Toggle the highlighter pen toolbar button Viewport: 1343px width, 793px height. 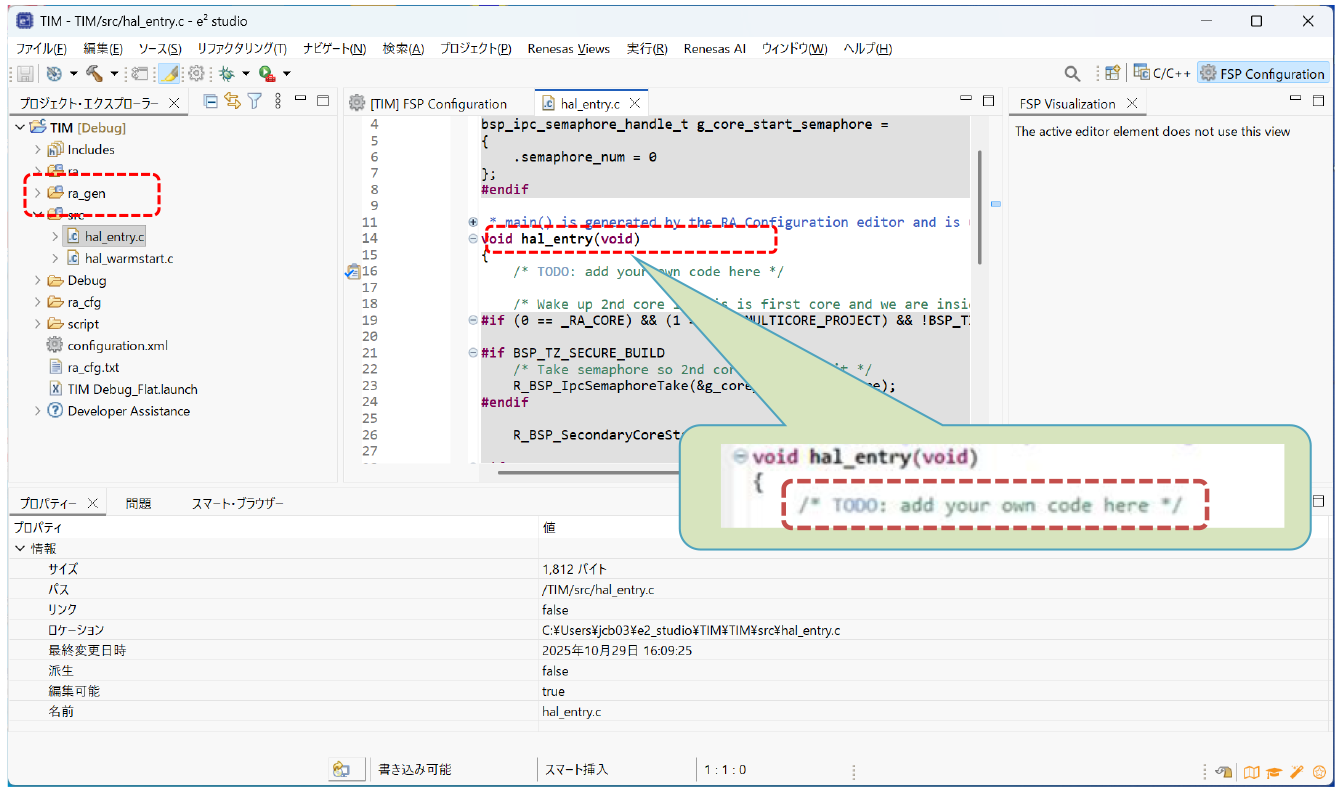pyautogui.click(x=170, y=73)
